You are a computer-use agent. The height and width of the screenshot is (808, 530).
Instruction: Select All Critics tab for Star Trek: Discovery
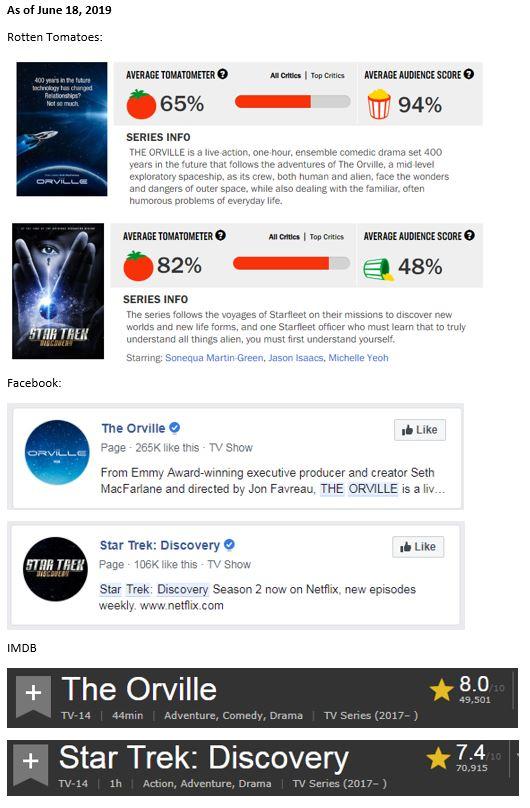pos(284,237)
